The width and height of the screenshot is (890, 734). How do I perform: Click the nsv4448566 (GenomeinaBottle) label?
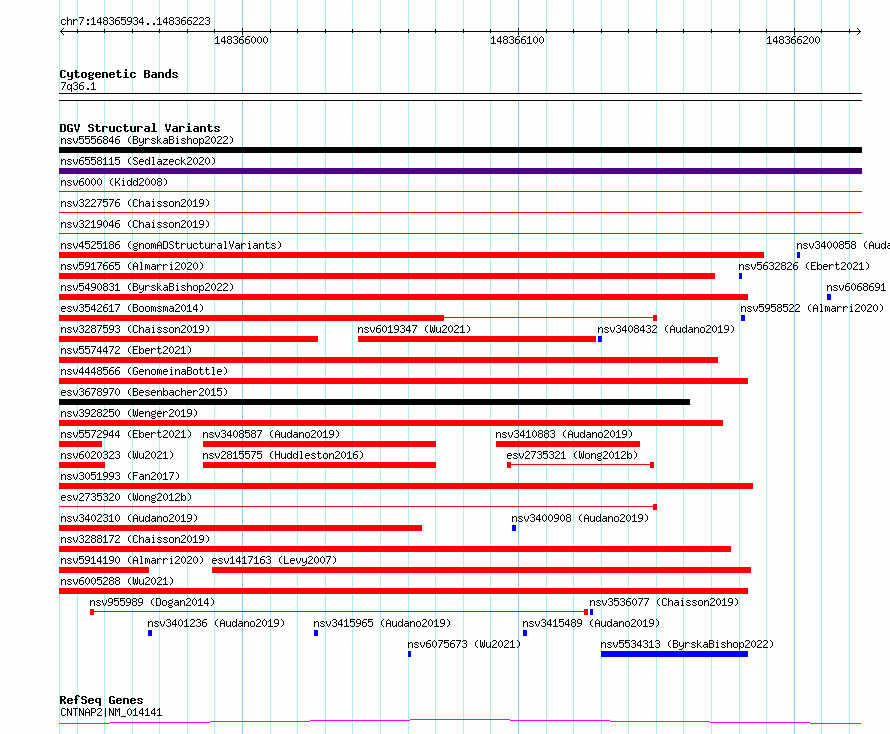pyautogui.click(x=144, y=371)
